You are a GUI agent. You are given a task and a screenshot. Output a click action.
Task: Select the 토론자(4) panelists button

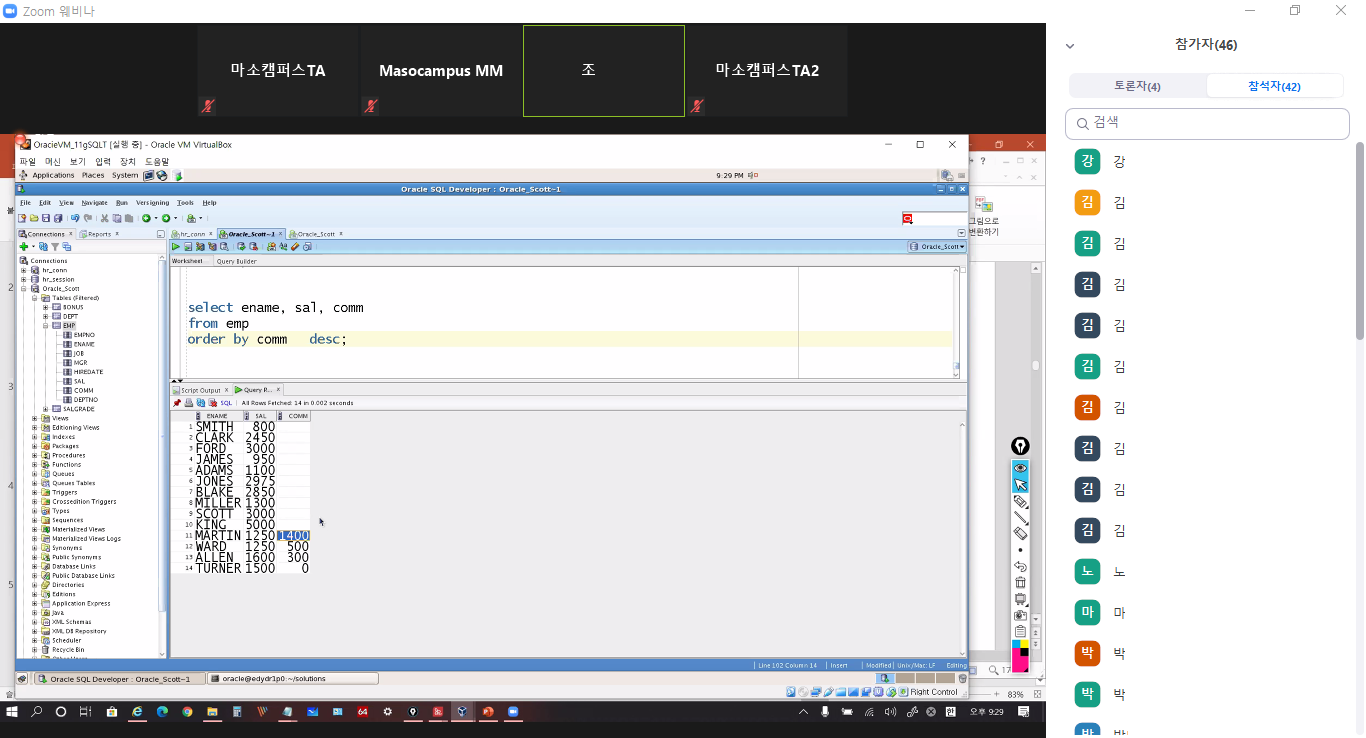pyautogui.click(x=1137, y=86)
